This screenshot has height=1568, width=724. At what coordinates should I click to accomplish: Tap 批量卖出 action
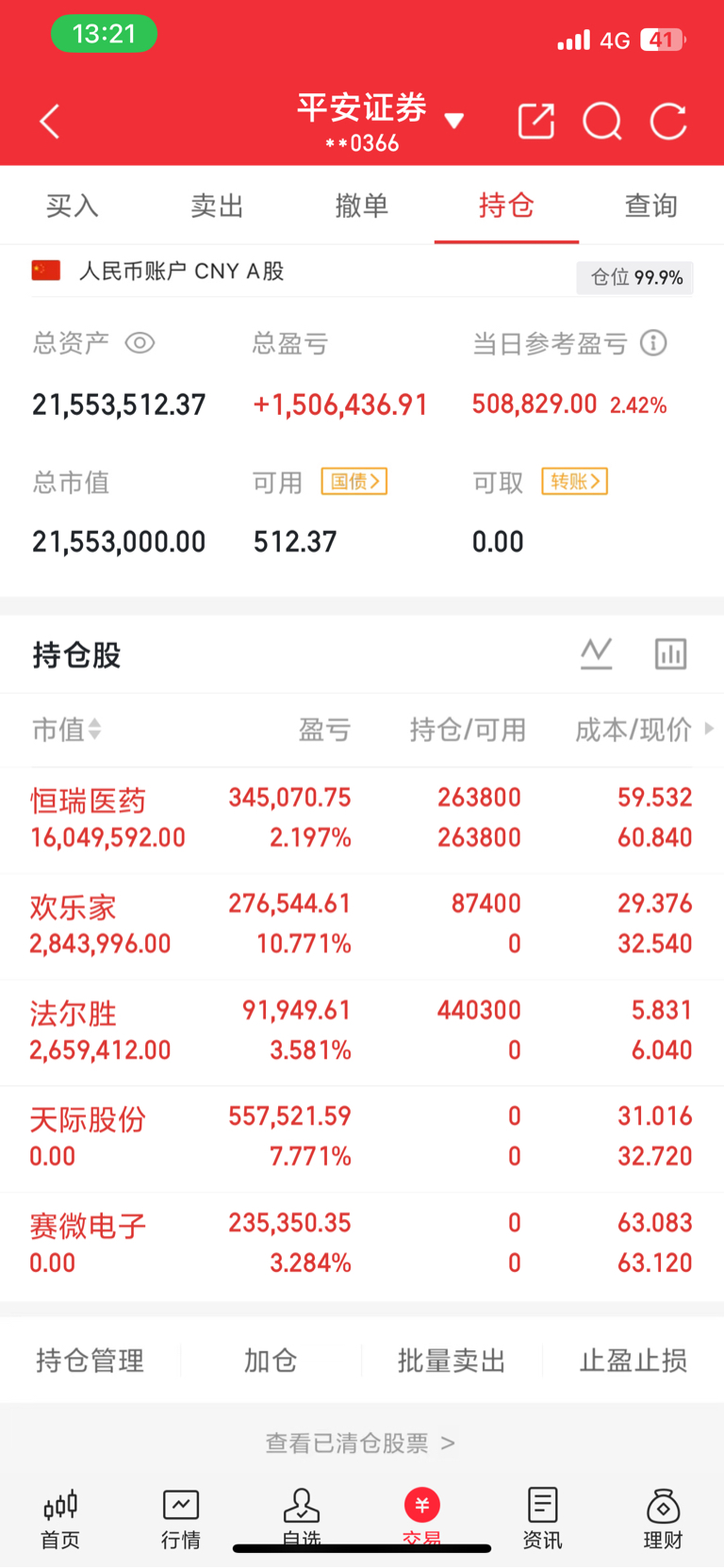pos(452,1361)
